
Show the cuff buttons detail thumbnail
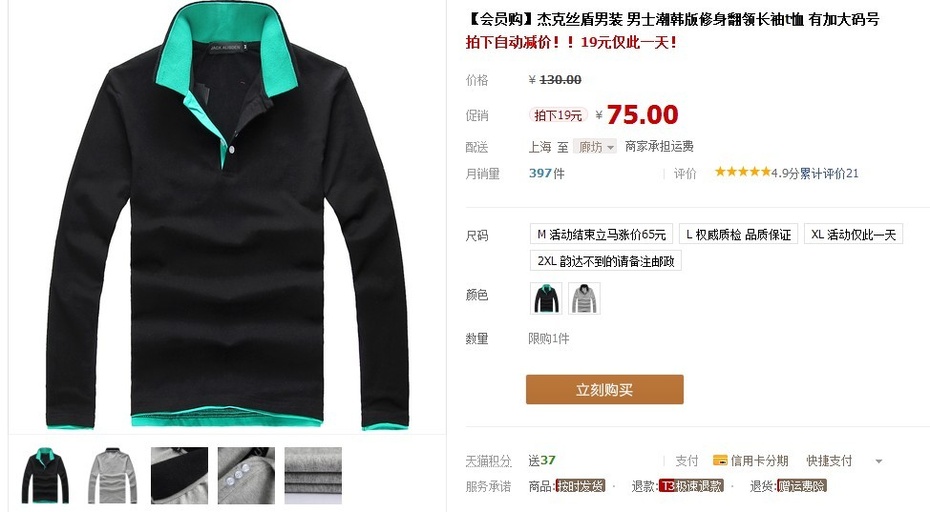[246, 476]
